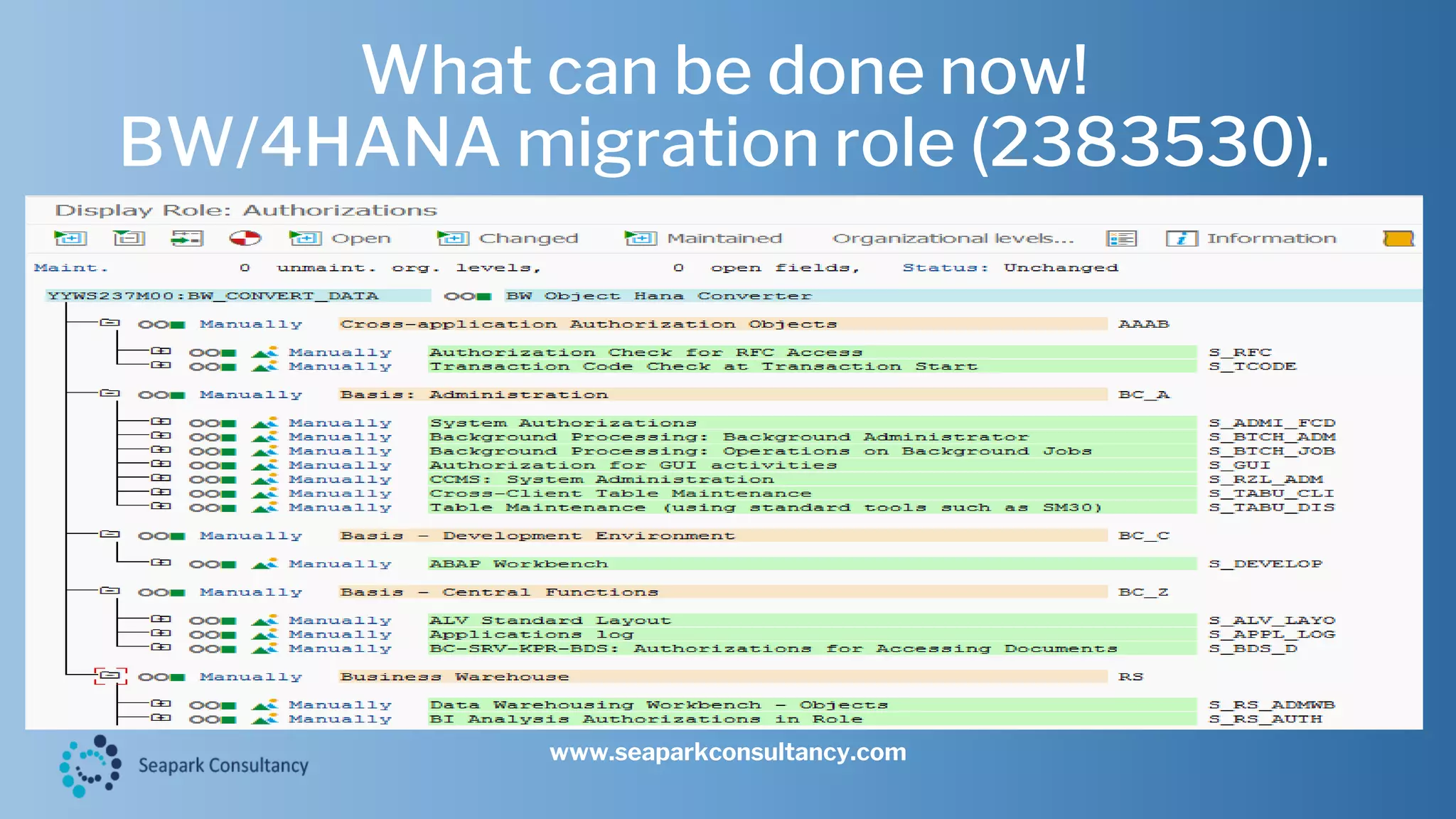Expand the Transaction Code Check node
This screenshot has width=1456, height=819.
pyautogui.click(x=161, y=365)
